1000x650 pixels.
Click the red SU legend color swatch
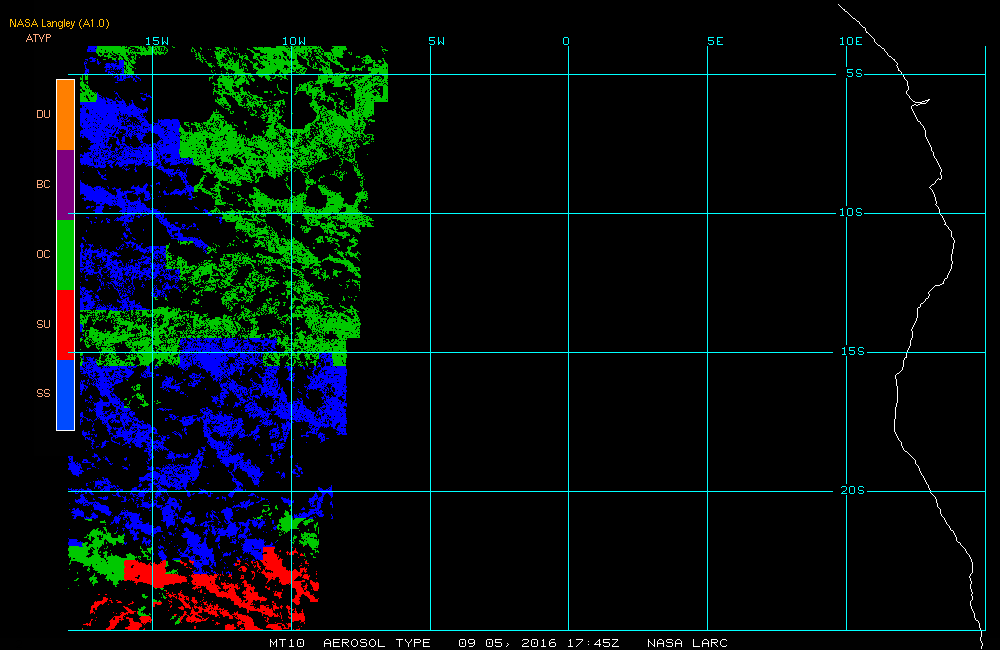[x=66, y=325]
